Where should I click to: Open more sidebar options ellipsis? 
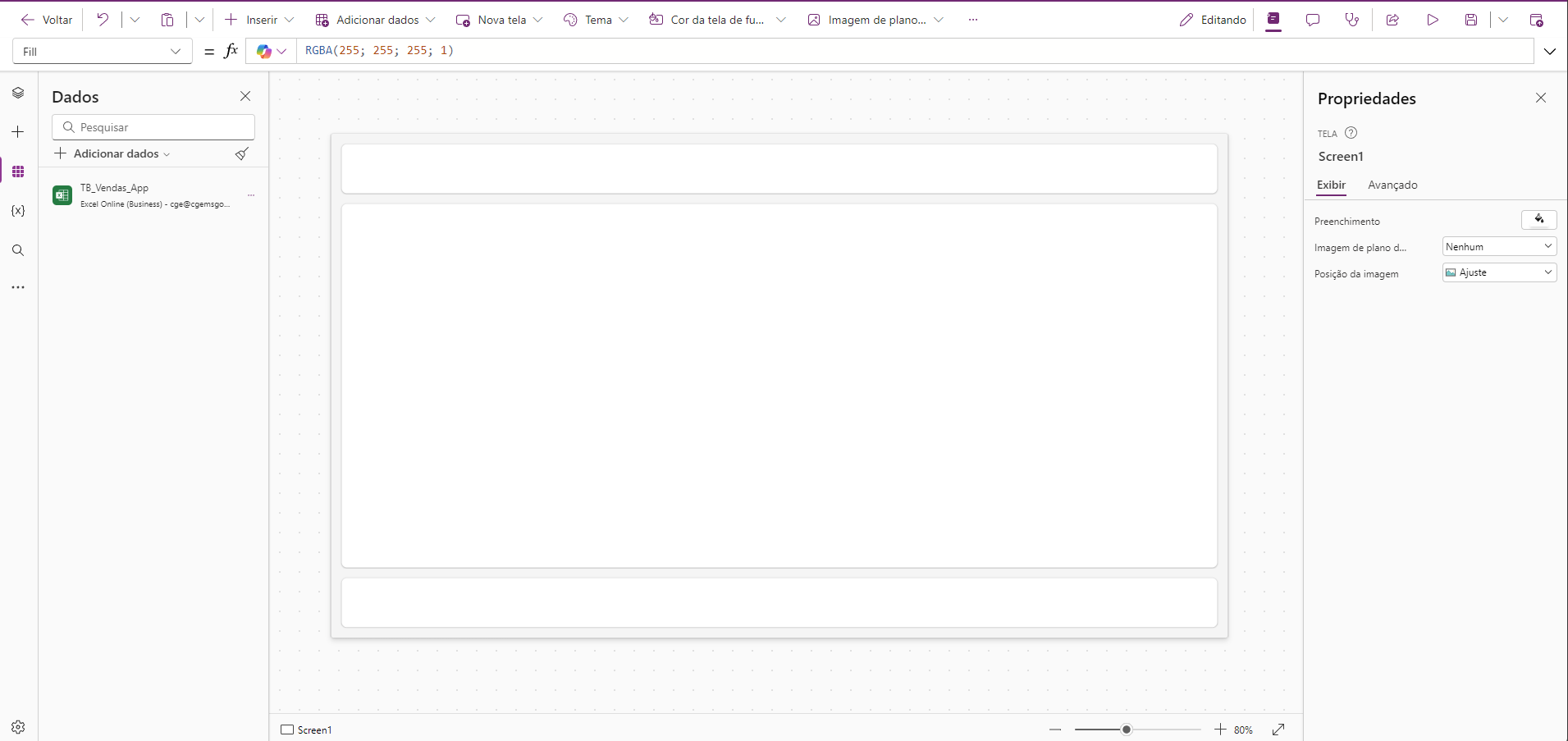coord(18,288)
